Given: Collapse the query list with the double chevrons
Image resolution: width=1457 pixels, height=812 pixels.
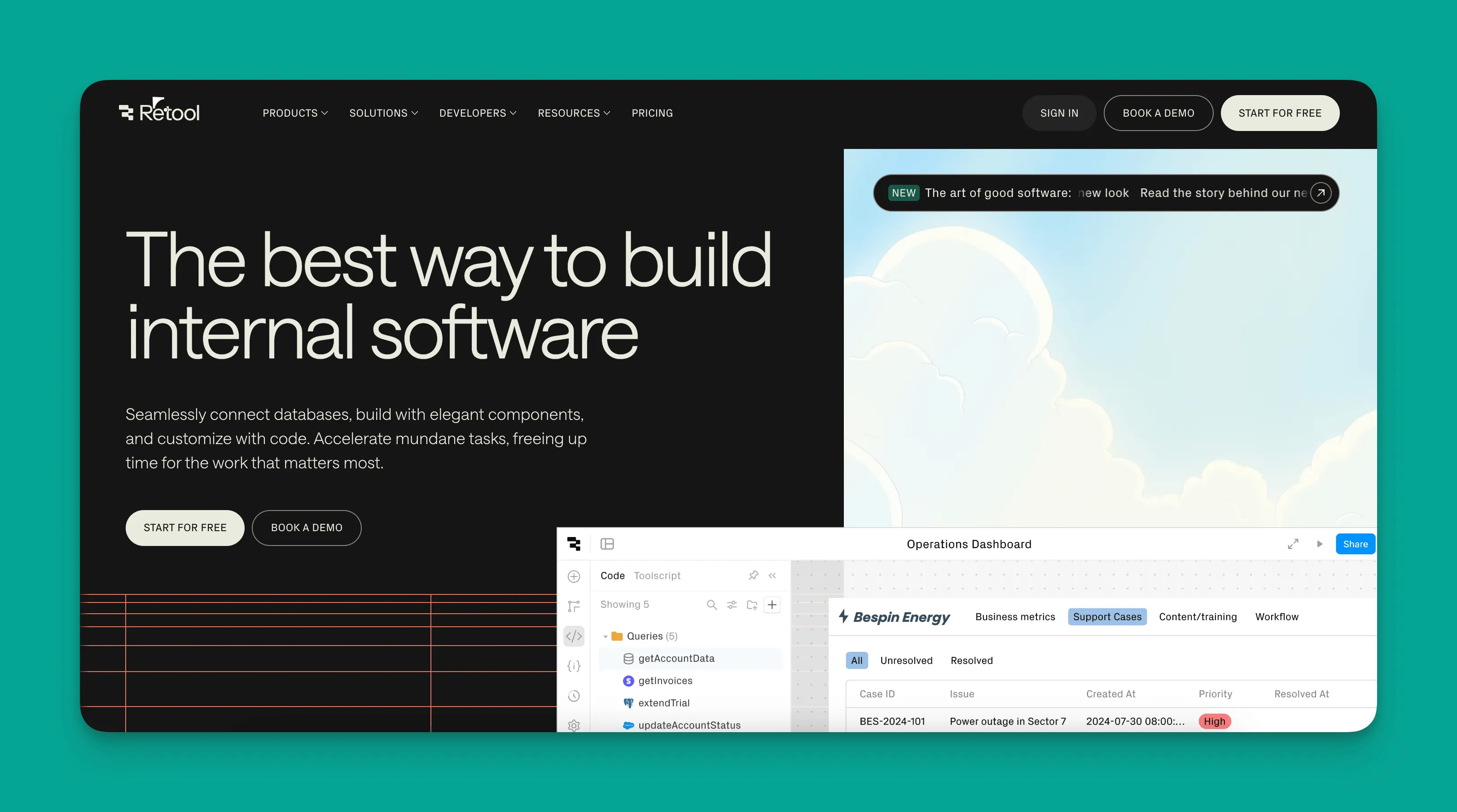Looking at the screenshot, I should coord(772,575).
